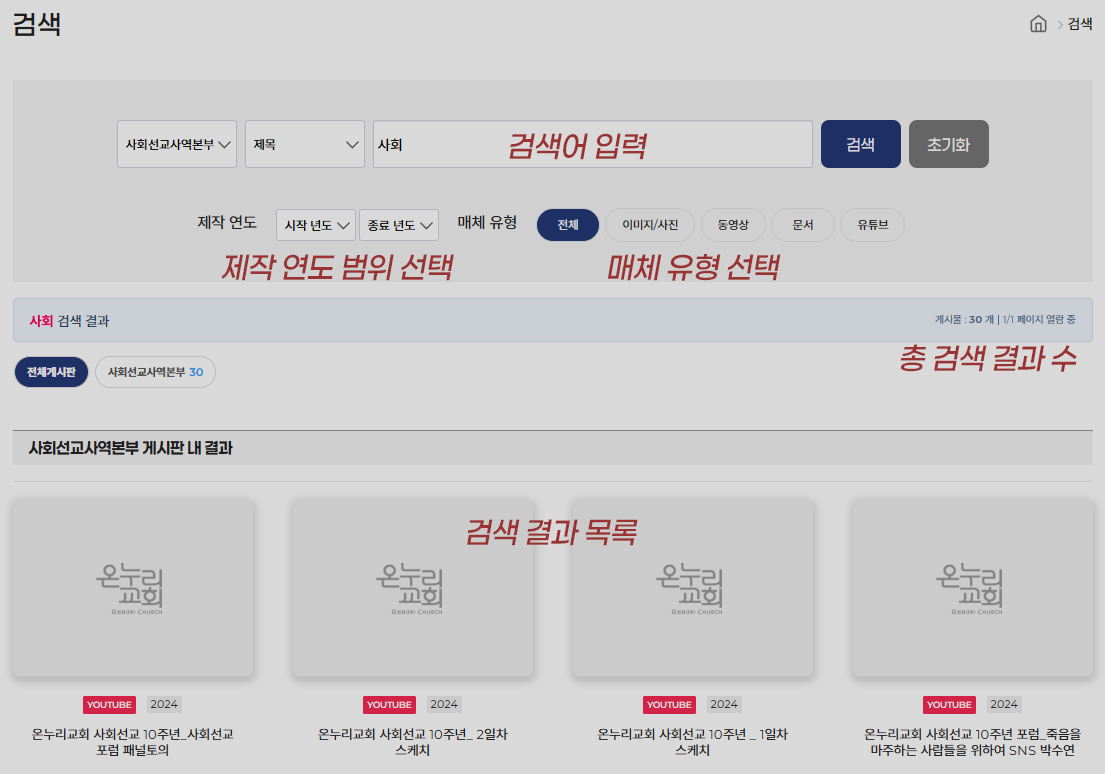
Task: Click the blue 검색 button
Action: coord(860,144)
